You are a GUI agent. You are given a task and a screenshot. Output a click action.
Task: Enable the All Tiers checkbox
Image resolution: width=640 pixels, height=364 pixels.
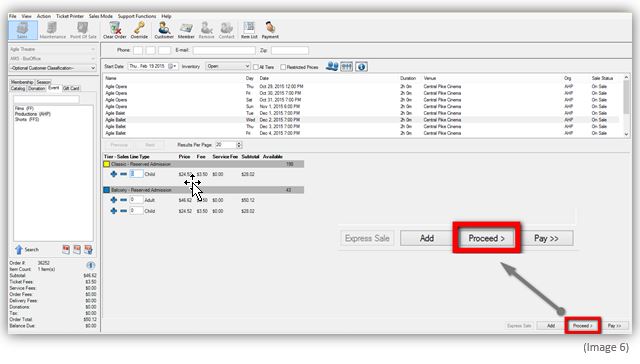tap(256, 67)
